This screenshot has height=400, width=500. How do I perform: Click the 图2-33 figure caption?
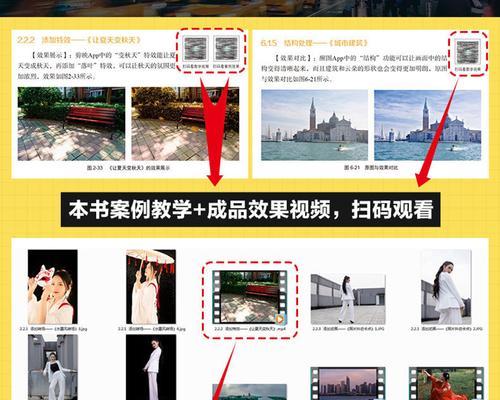(x=128, y=168)
